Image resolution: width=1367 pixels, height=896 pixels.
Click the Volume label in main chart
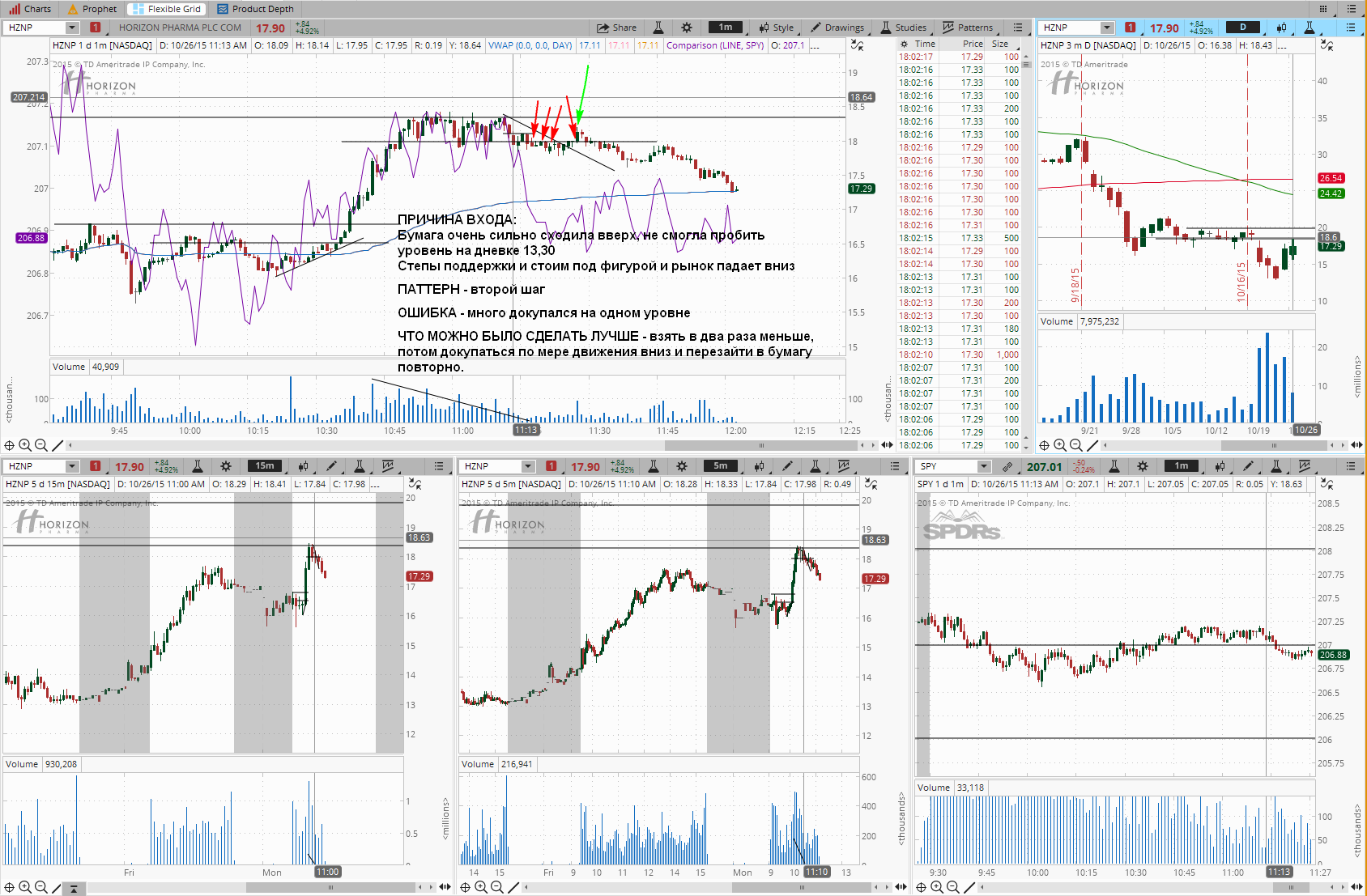(69, 367)
